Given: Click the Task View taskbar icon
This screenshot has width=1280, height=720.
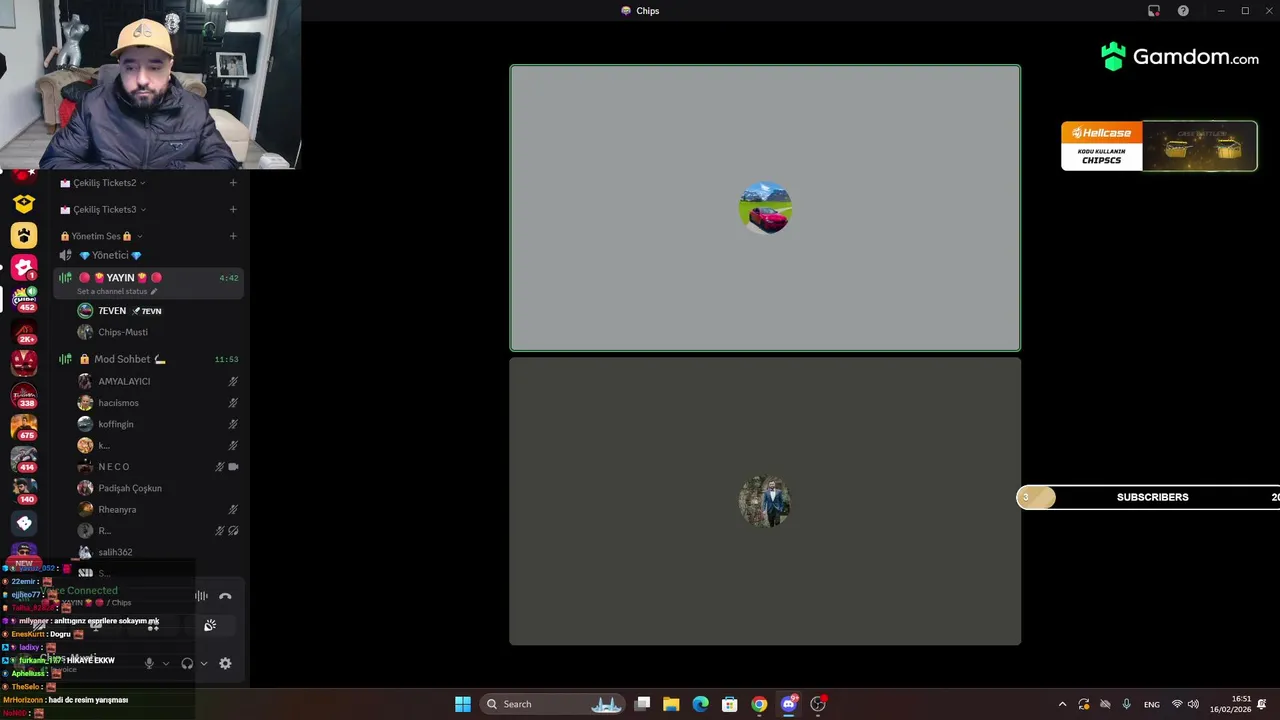Looking at the screenshot, I should 642,704.
